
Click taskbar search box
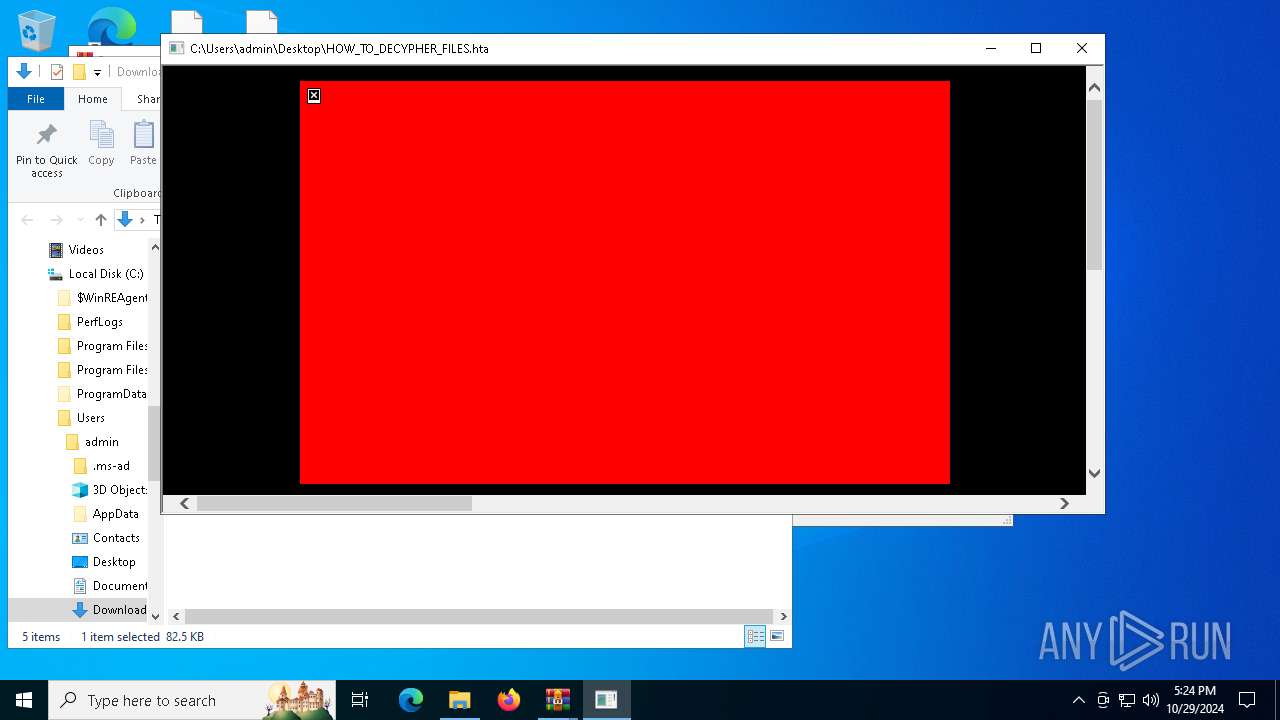pos(192,700)
